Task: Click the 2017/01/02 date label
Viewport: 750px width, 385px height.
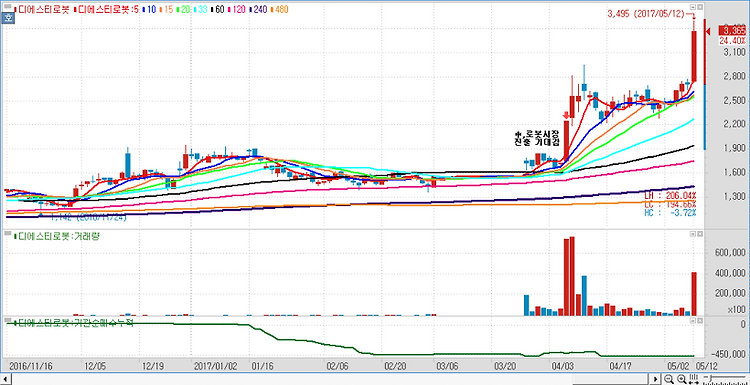Action: point(215,365)
